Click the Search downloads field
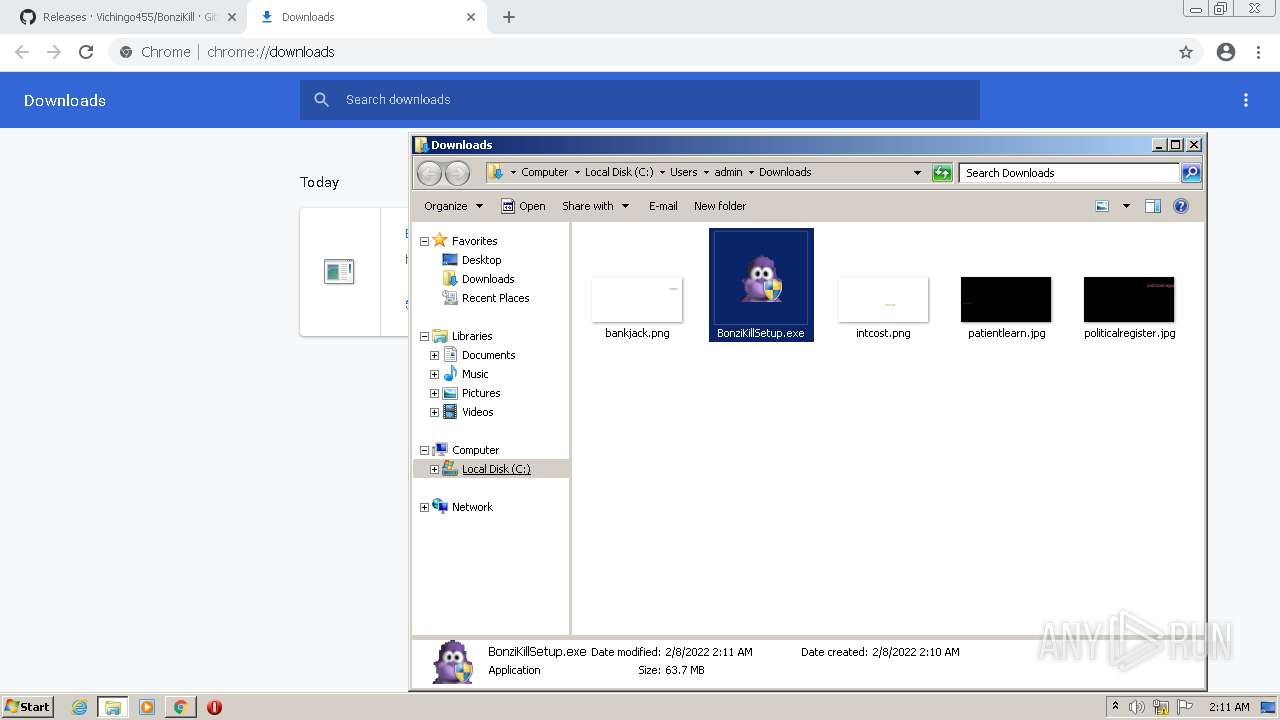 pyautogui.click(x=640, y=100)
